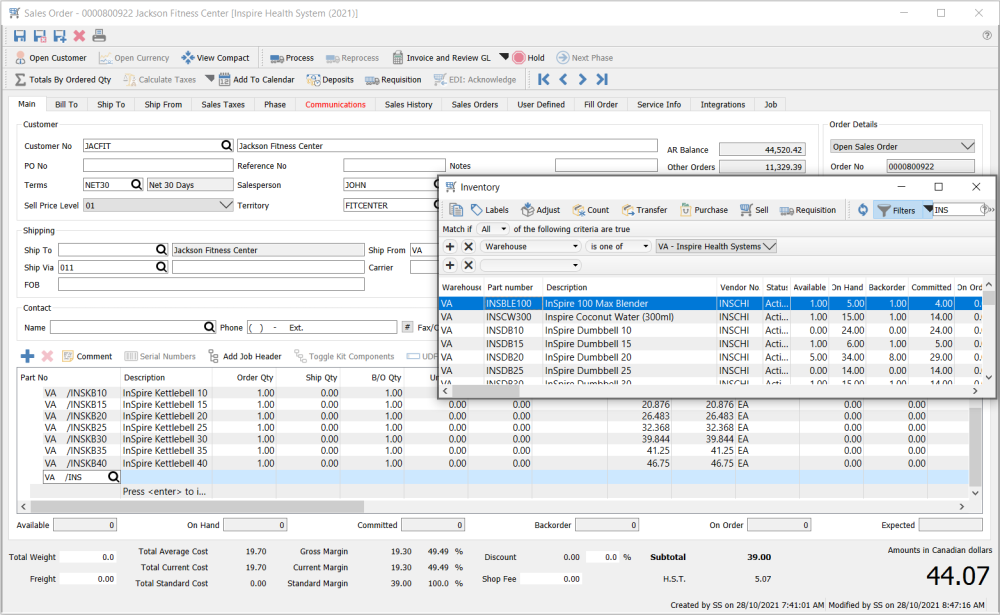
Task: Switch to the Sales Taxes tab
Action: pyautogui.click(x=223, y=104)
